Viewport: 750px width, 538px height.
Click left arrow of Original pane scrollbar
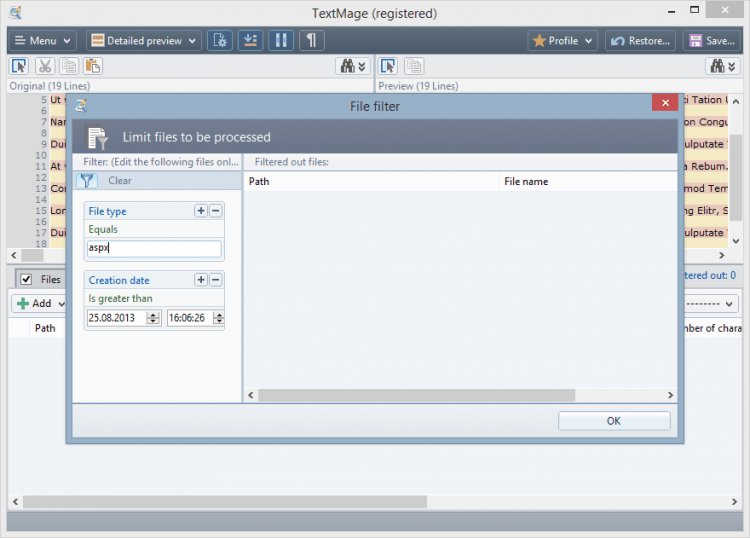tap(14, 255)
